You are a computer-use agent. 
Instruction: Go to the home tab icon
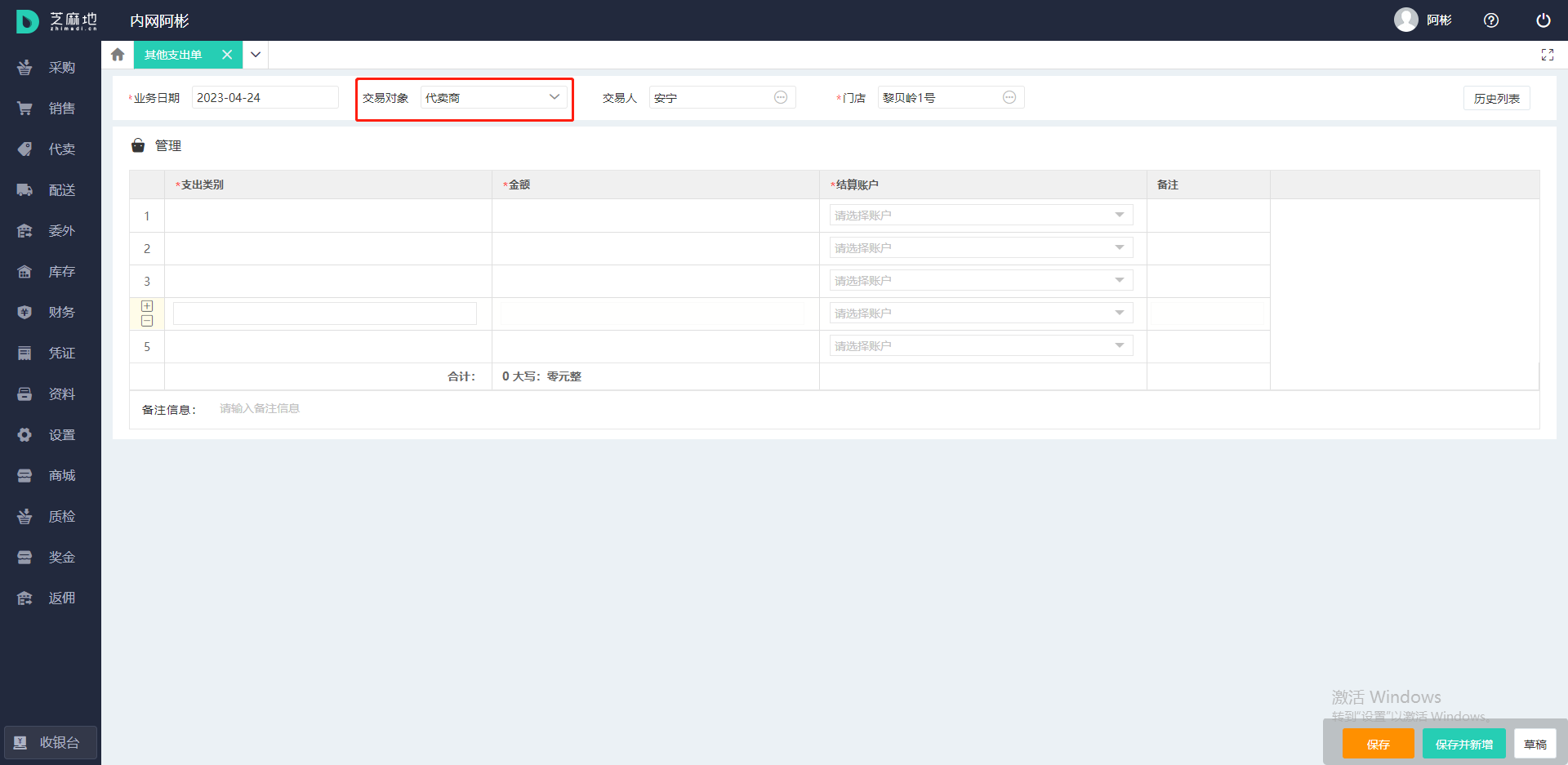pyautogui.click(x=118, y=55)
